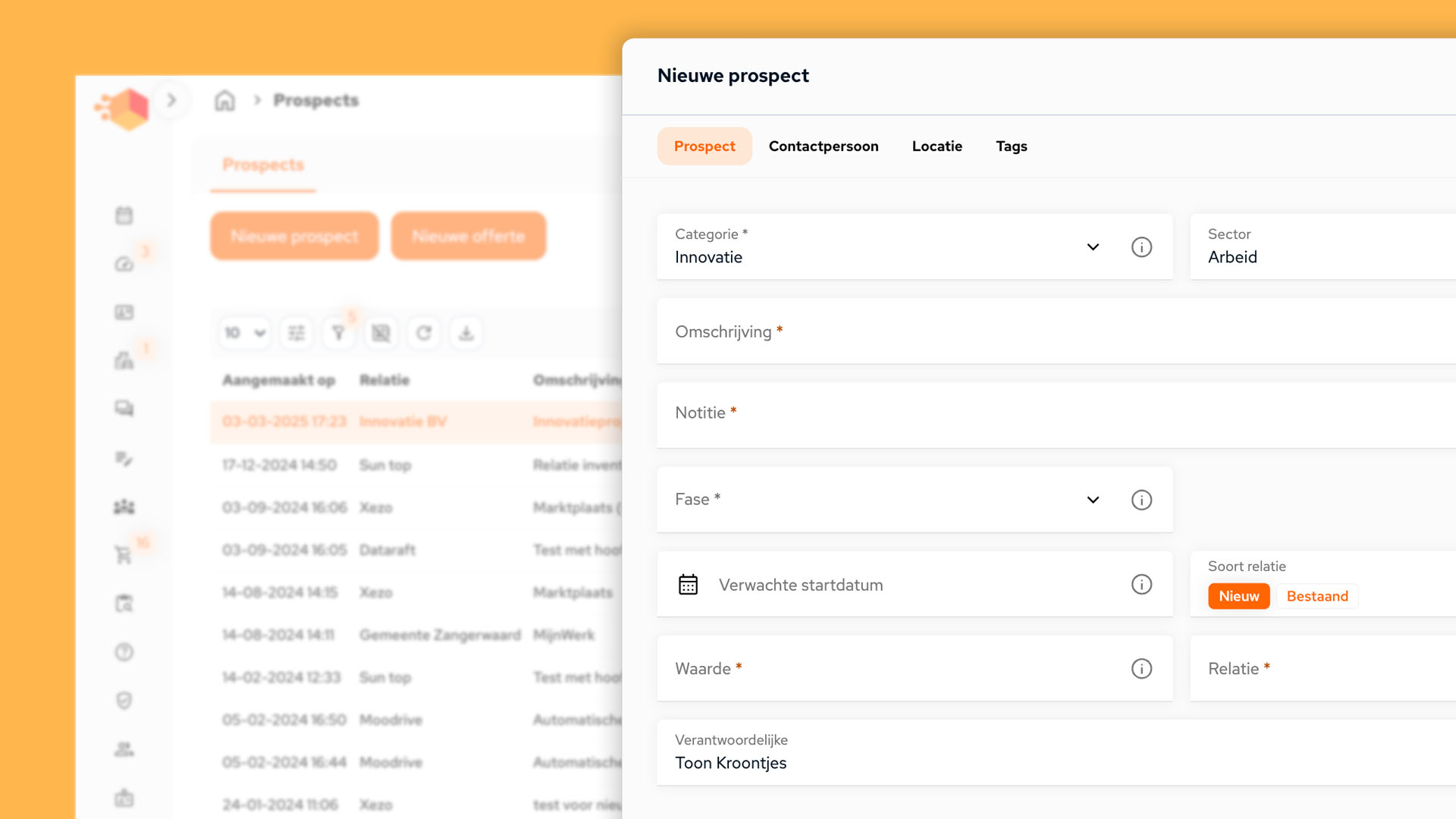Open the column settings icon in the toolbar

(296, 332)
